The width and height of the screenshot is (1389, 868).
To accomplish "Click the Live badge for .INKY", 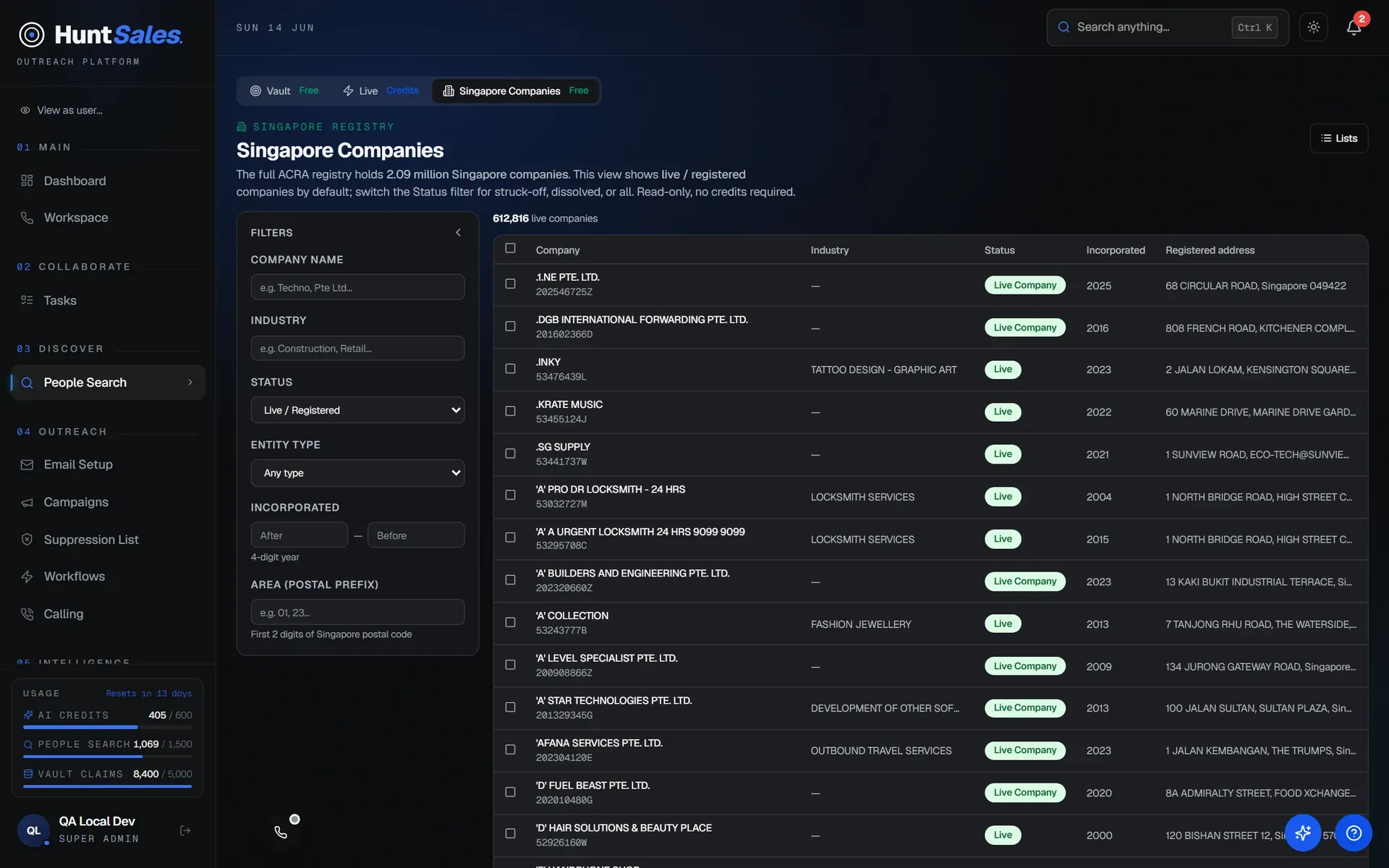I will coord(1003,370).
